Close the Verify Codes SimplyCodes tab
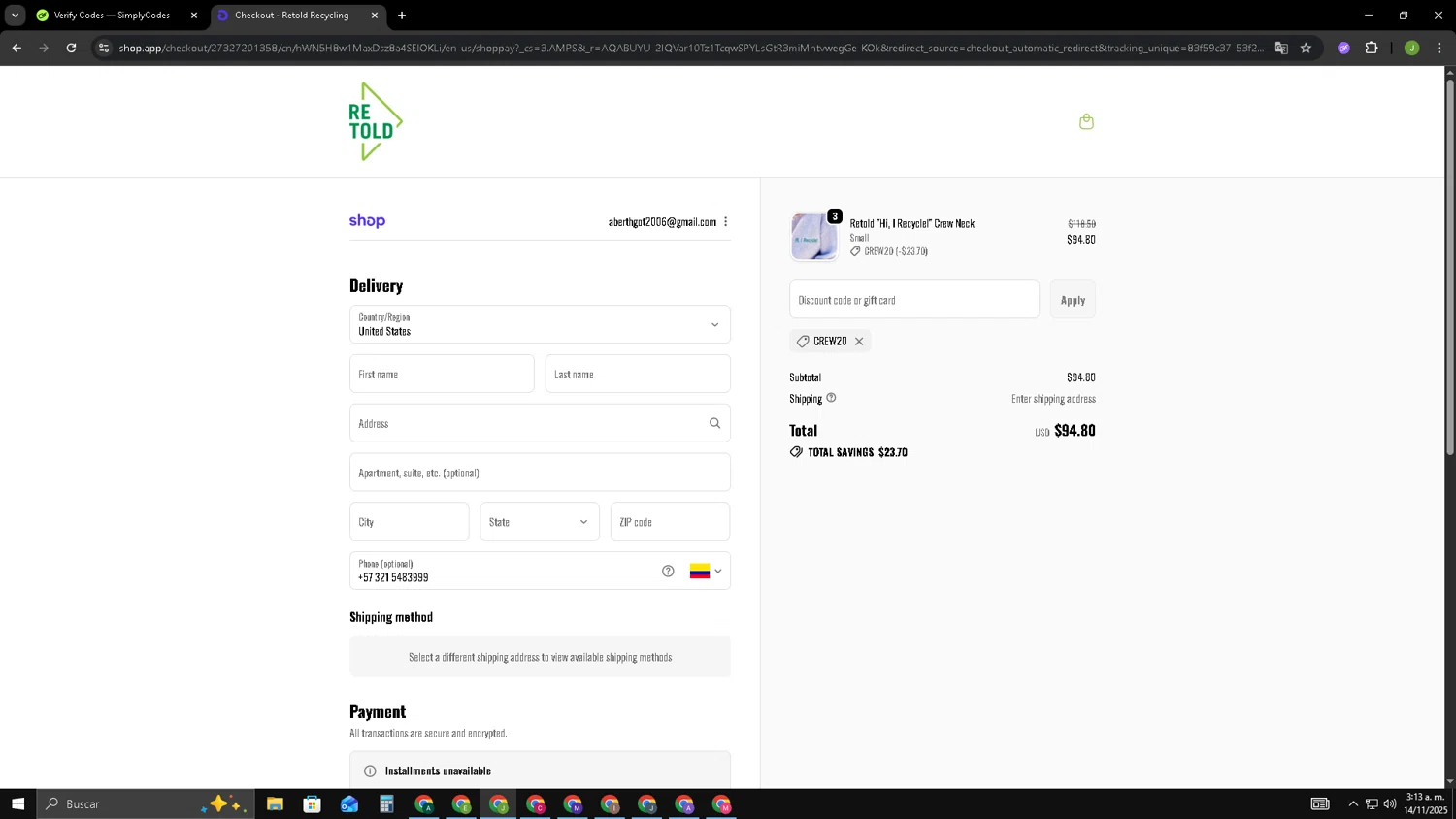Image resolution: width=1456 pixels, height=819 pixels. (x=194, y=16)
